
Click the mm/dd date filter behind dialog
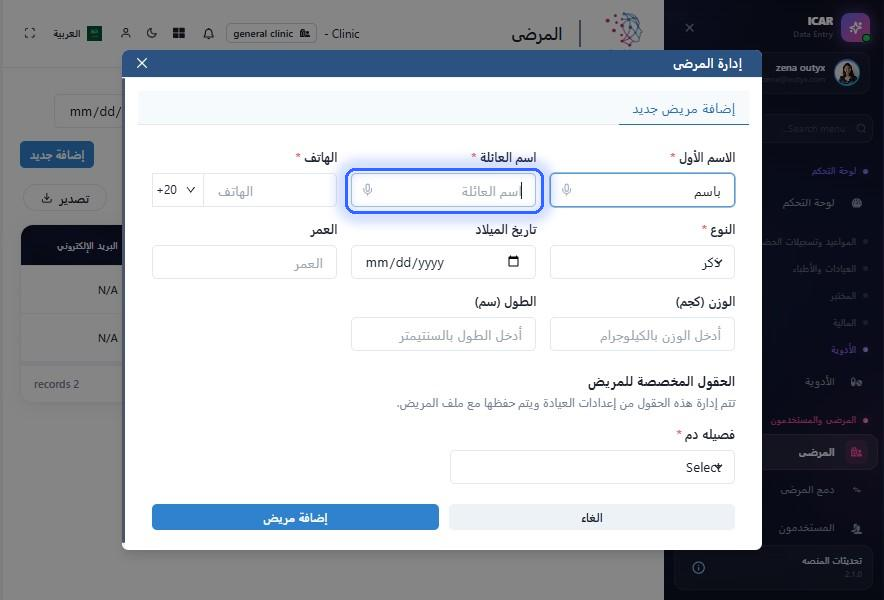[89, 112]
